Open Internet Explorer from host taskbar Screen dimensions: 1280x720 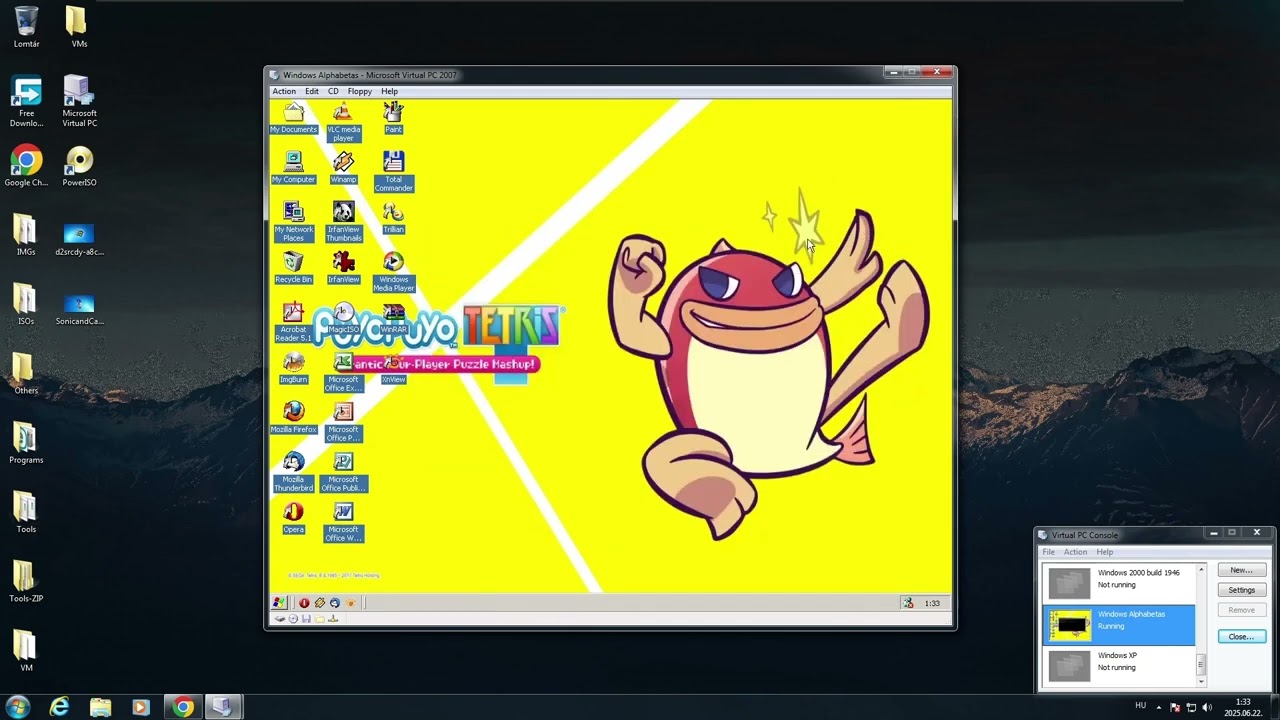tap(60, 707)
